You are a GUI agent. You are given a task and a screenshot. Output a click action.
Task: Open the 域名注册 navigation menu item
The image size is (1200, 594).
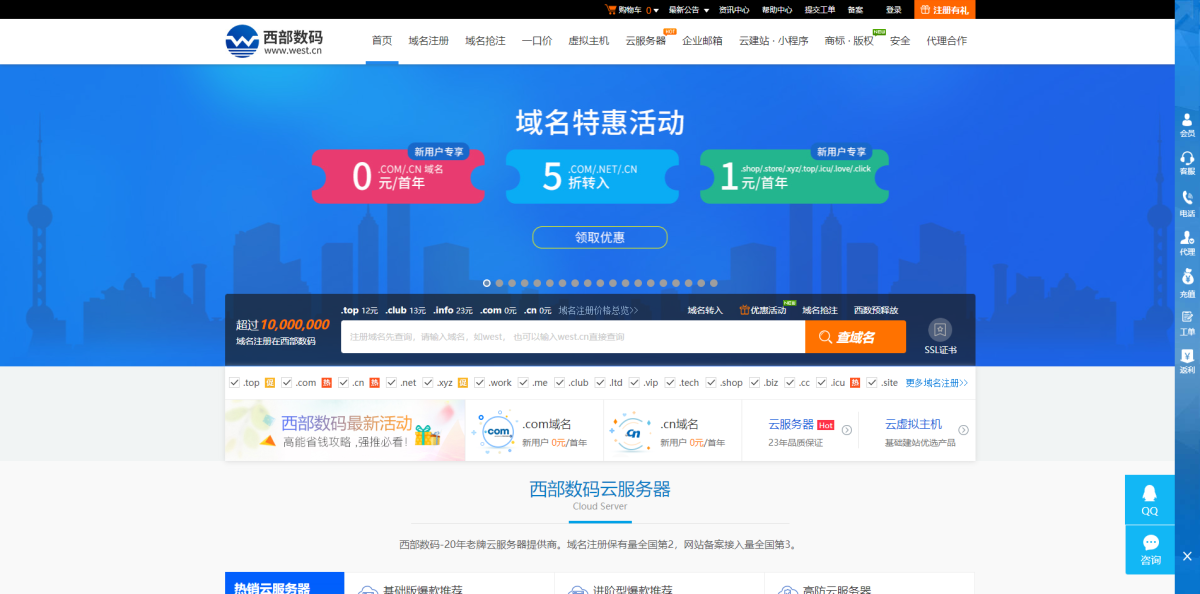point(428,41)
